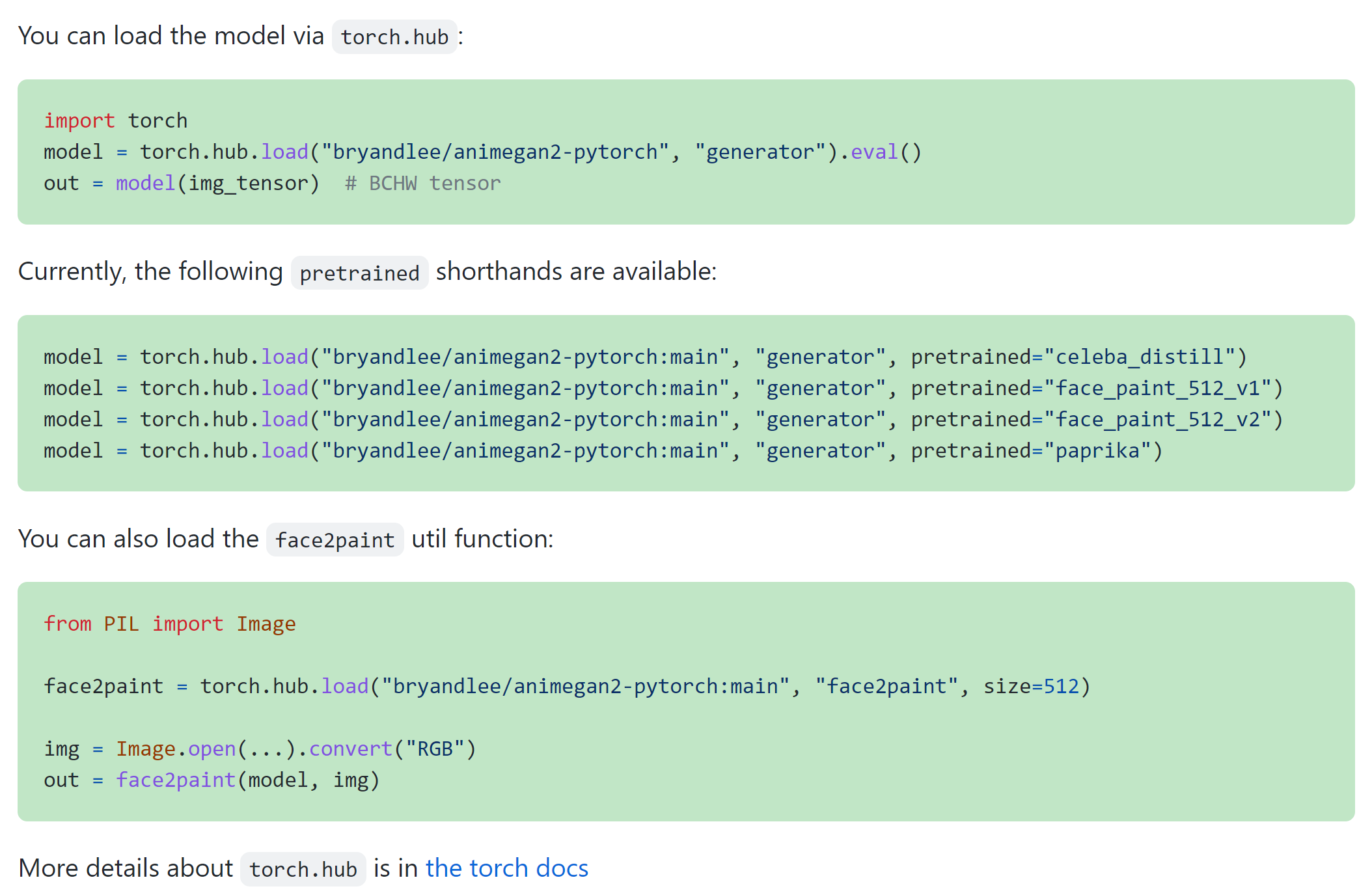Click the 'import torch' code line
Image resolution: width=1372 pixels, height=893 pixels.
tap(116, 120)
